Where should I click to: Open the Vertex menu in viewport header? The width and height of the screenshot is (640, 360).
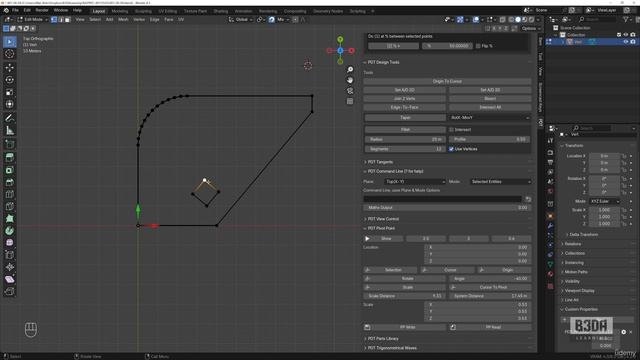(x=139, y=19)
